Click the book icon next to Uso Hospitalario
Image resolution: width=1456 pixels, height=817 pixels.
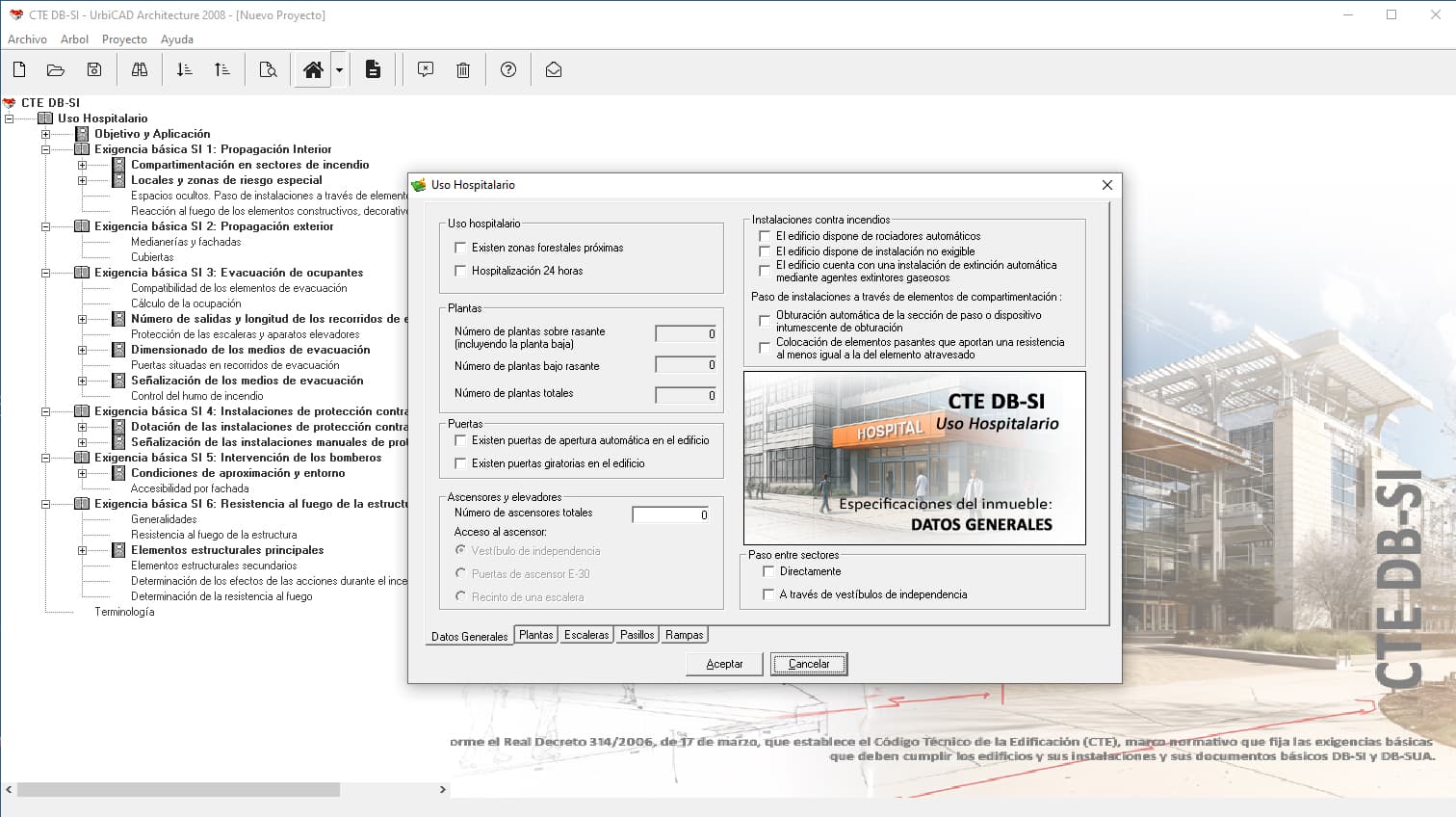45,119
